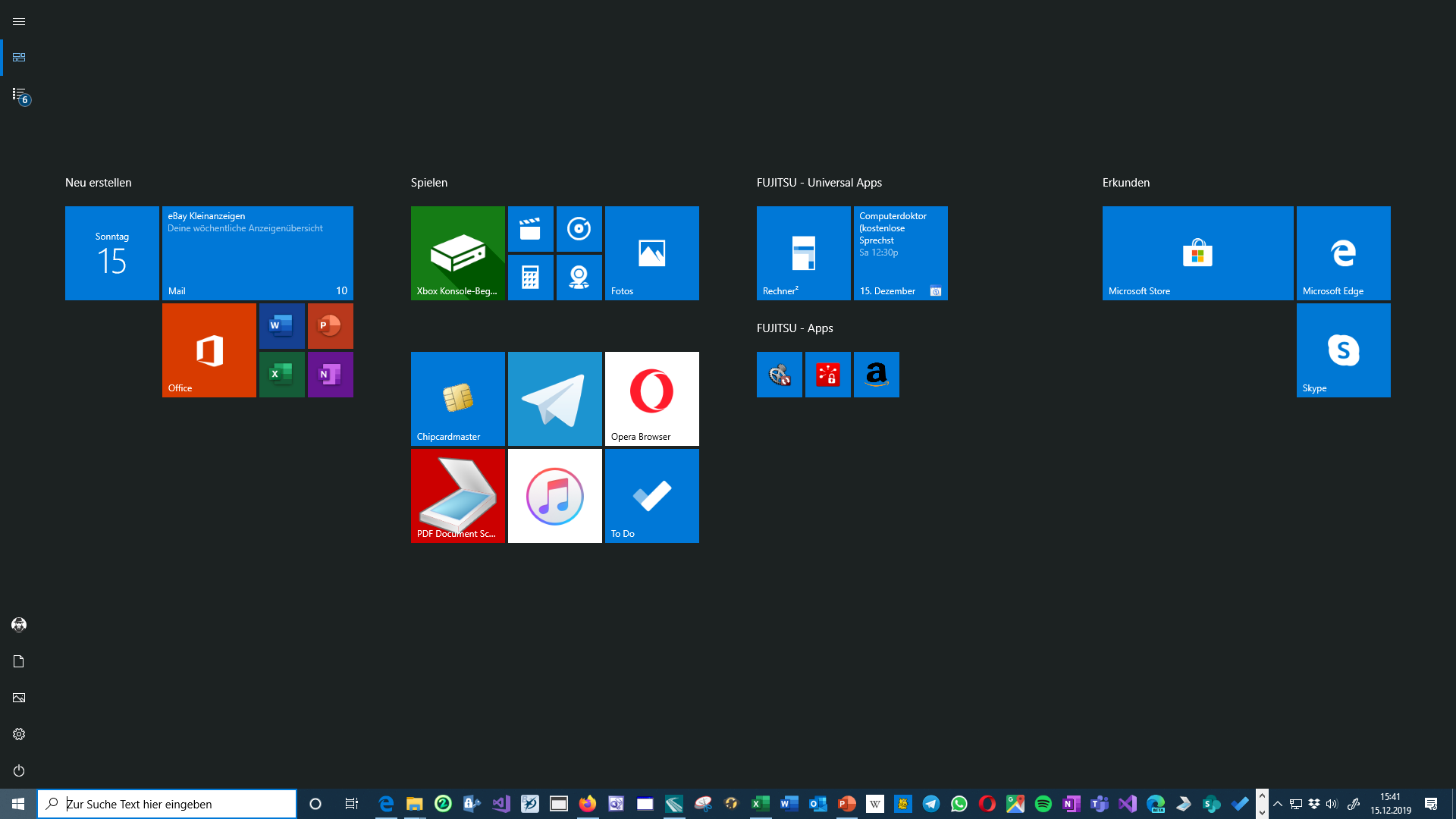Open the power options button

pos(19,770)
